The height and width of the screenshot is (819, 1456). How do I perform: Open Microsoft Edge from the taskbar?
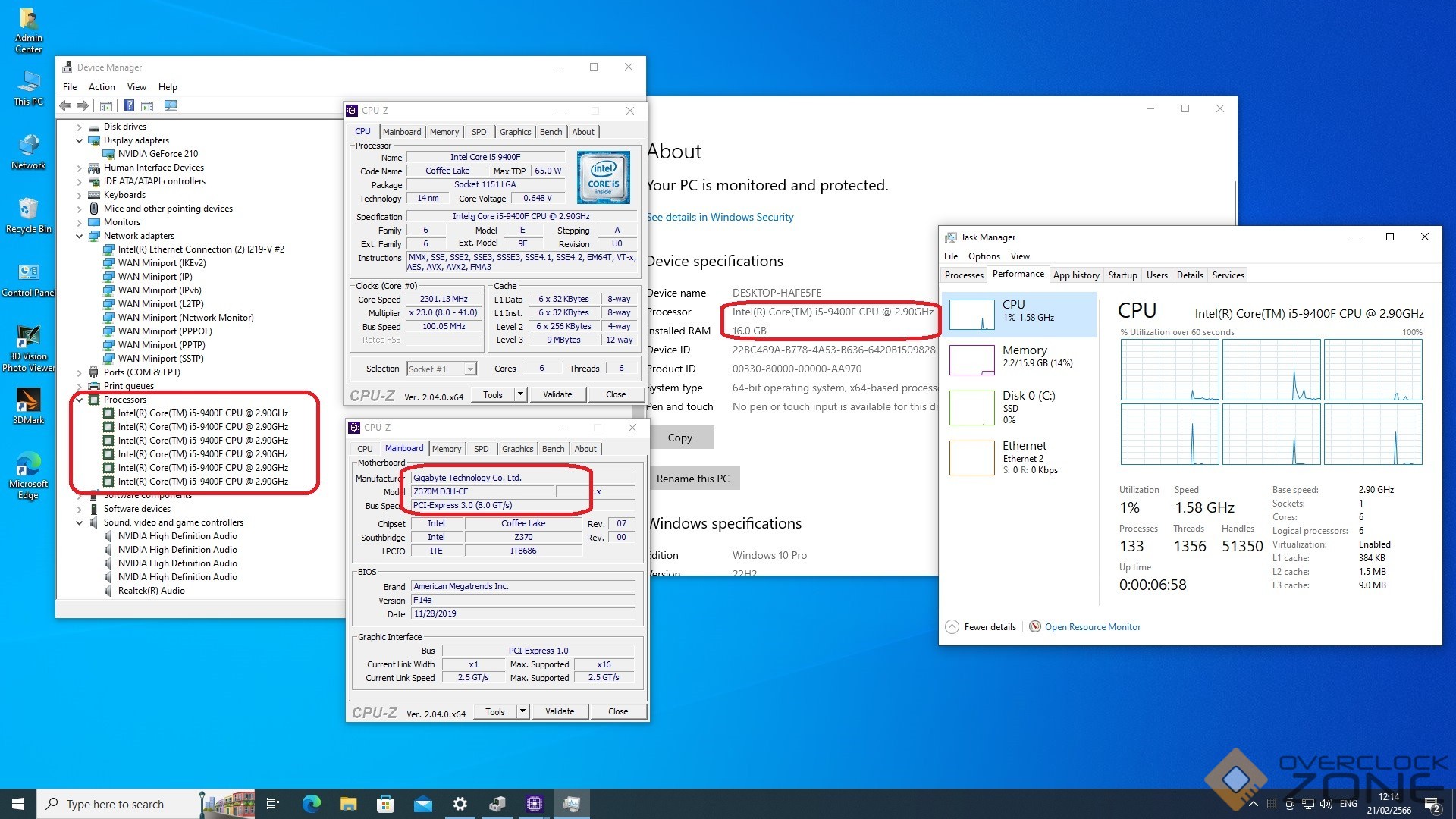pos(311,804)
